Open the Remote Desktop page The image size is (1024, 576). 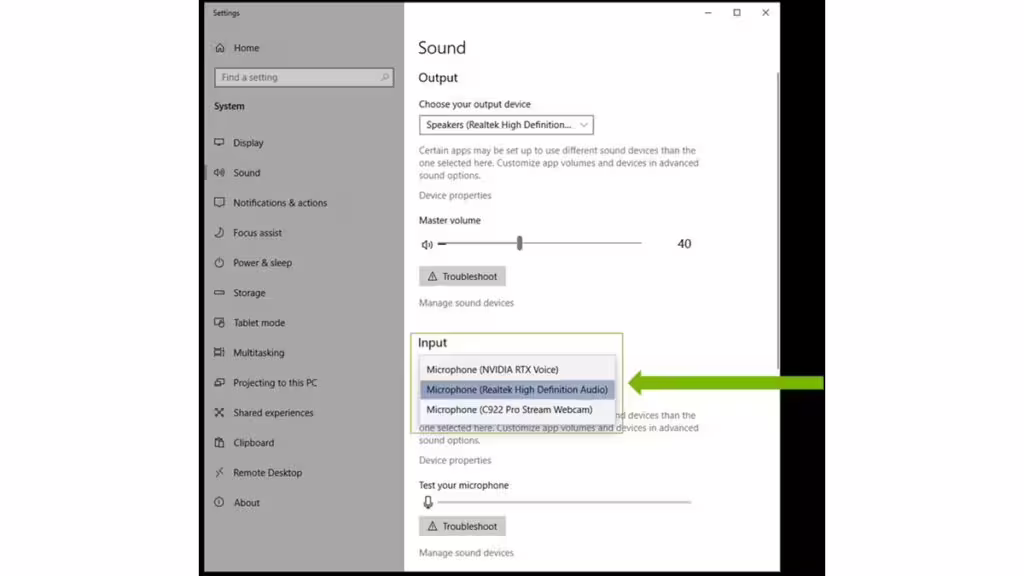coord(267,473)
